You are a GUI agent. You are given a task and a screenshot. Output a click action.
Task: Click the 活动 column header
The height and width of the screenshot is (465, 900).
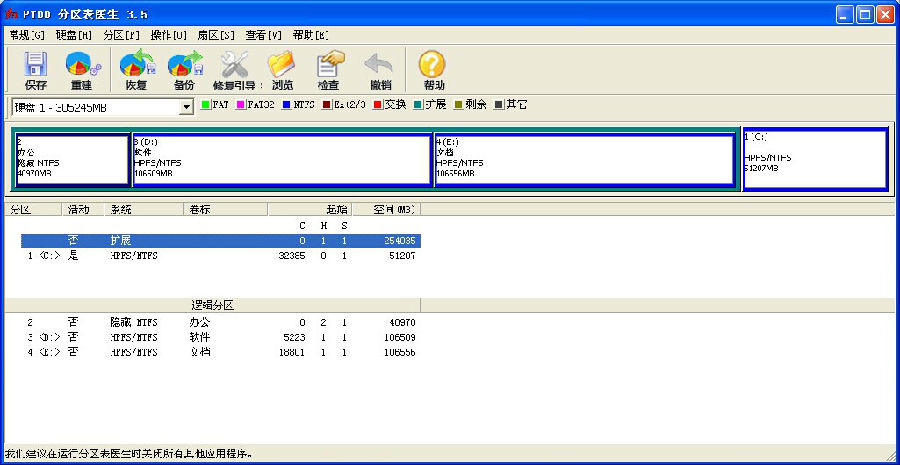83,210
